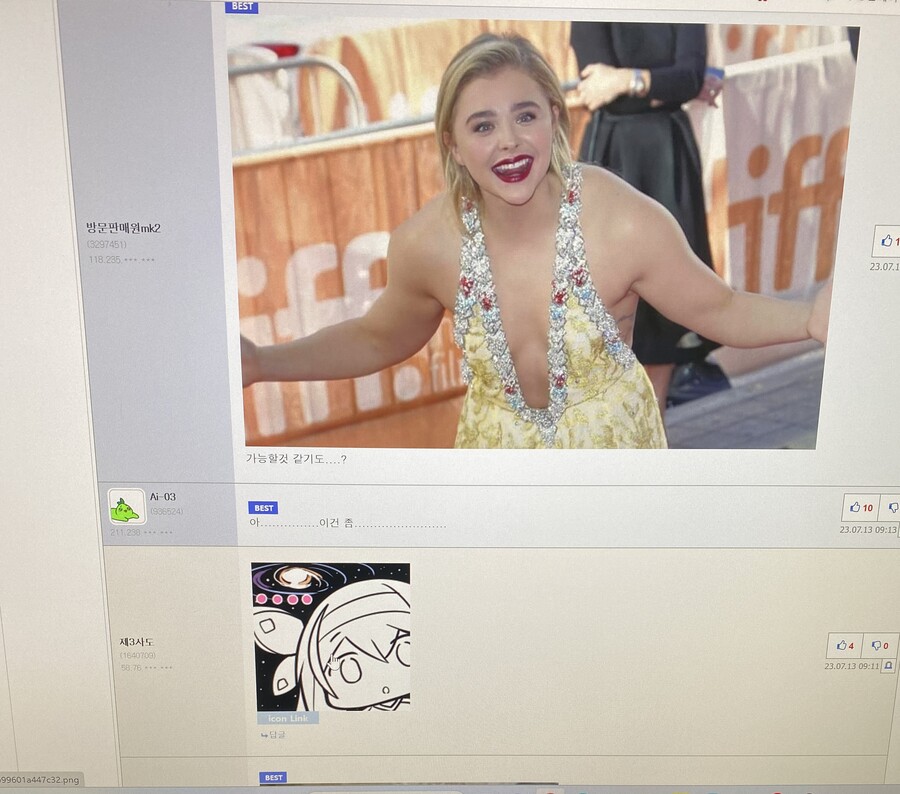Image resolution: width=900 pixels, height=794 pixels.
Task: Click the comment text starting with '아'
Action: 346,524
